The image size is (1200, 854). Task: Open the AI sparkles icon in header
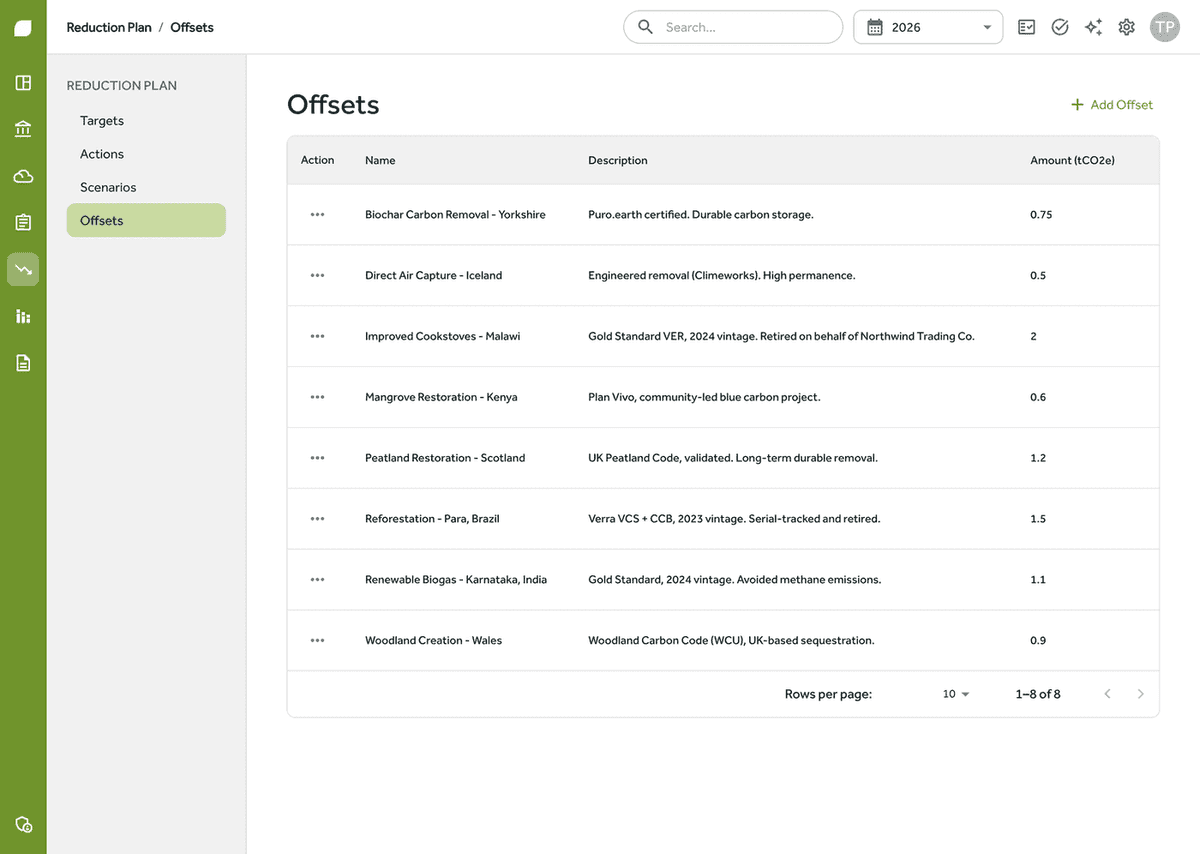tap(1093, 27)
